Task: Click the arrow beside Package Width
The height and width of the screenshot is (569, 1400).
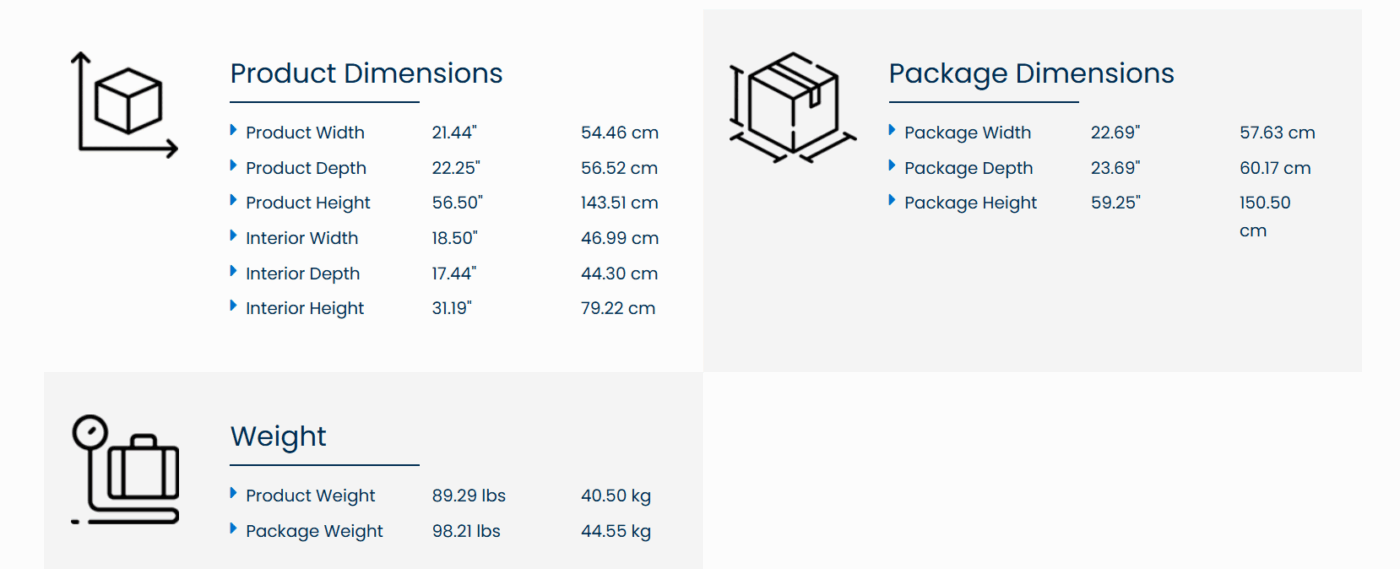Action: pos(892,130)
